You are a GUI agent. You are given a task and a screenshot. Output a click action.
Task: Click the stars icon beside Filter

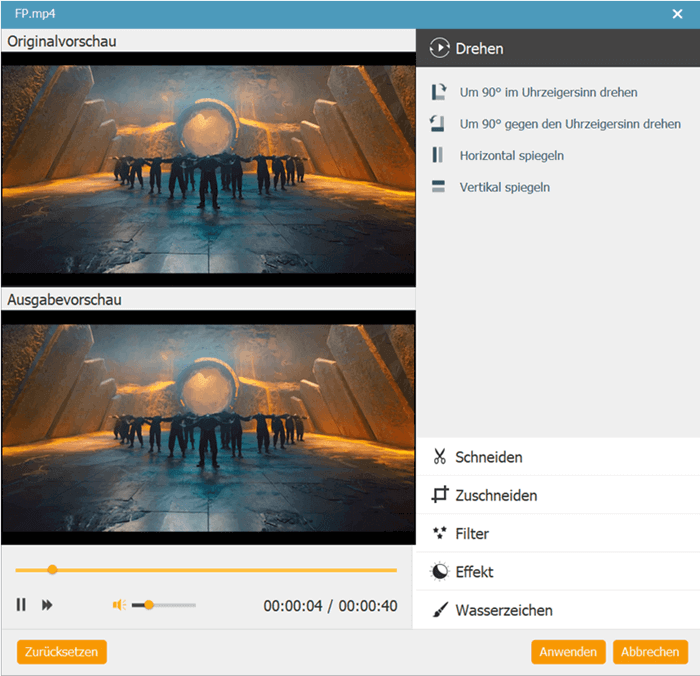439,533
